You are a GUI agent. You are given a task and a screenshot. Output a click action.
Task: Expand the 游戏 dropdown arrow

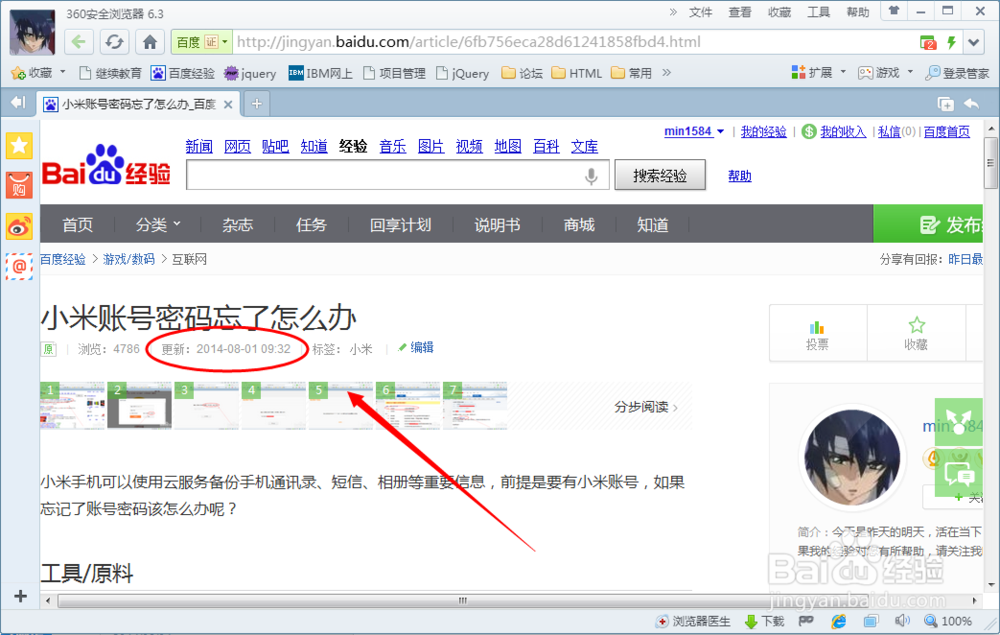point(910,71)
